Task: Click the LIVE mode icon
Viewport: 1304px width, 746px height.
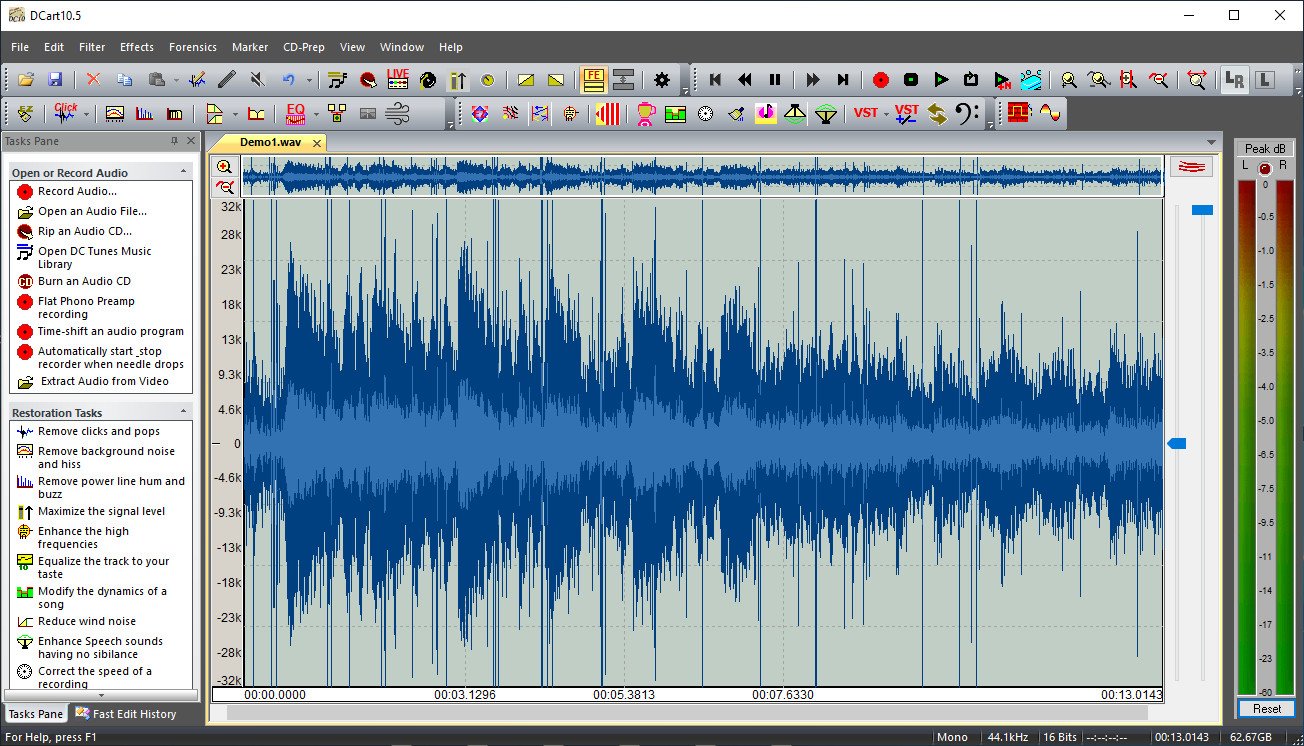Action: click(398, 80)
